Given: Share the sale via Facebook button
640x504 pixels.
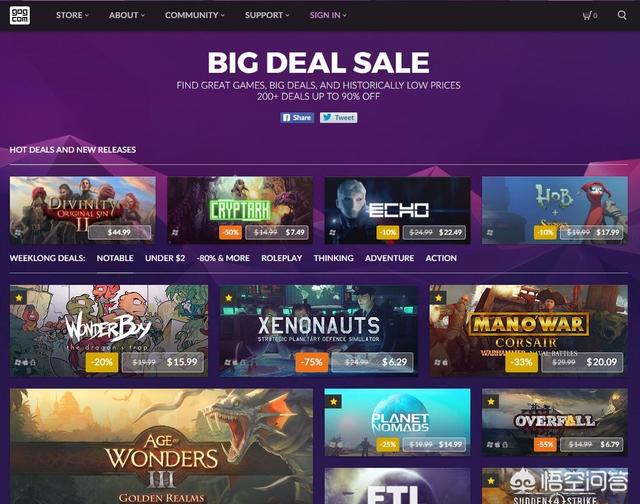Looking at the screenshot, I should click(297, 118).
